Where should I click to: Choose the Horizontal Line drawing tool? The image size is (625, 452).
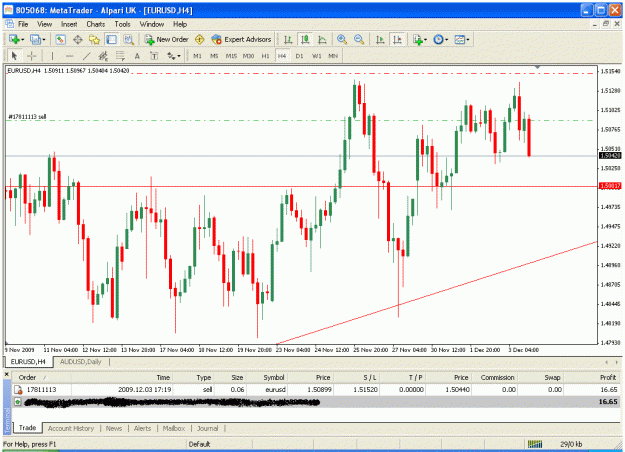pyautogui.click(x=69, y=56)
